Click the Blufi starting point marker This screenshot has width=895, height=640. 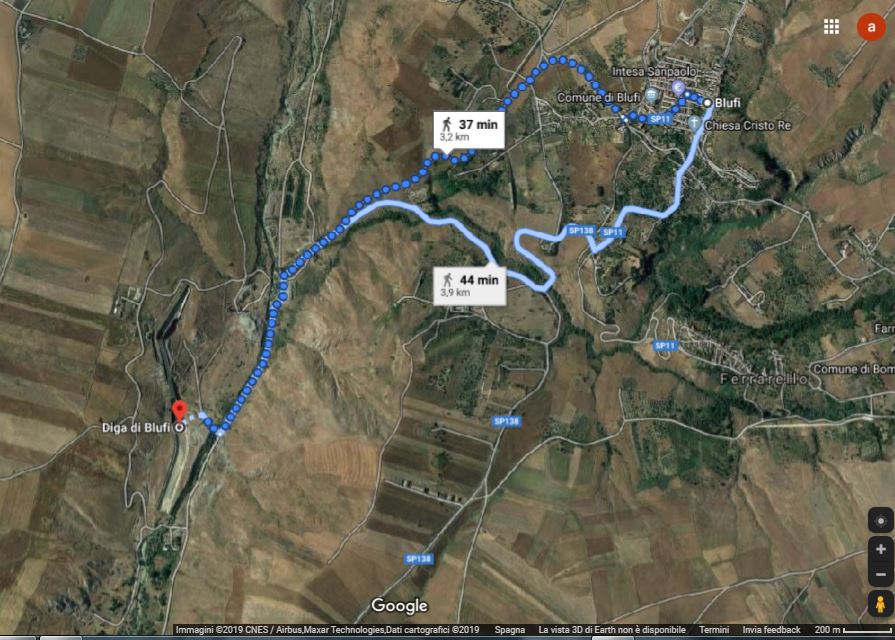coord(707,103)
